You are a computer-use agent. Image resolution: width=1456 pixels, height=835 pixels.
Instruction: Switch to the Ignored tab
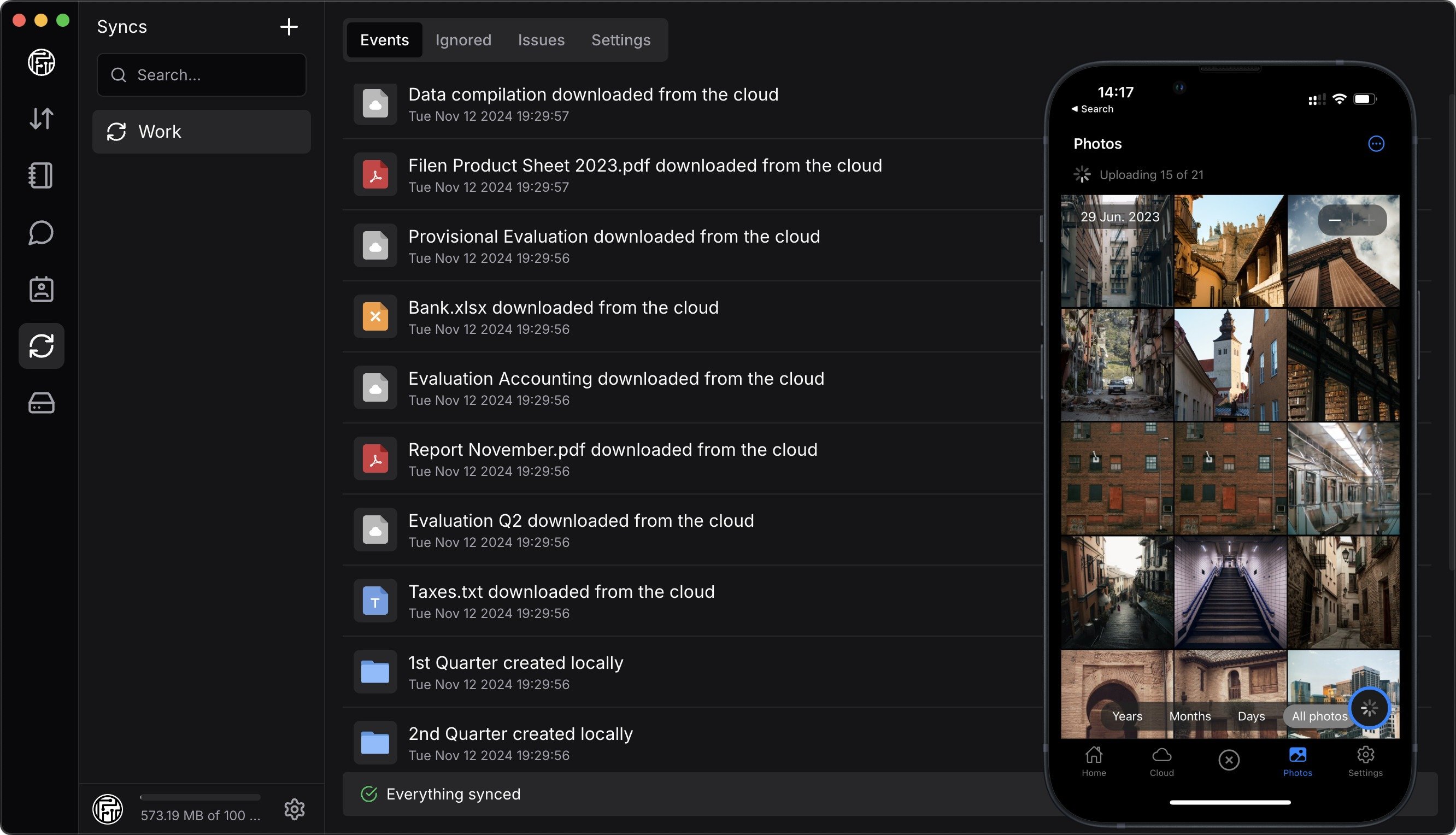coord(463,39)
